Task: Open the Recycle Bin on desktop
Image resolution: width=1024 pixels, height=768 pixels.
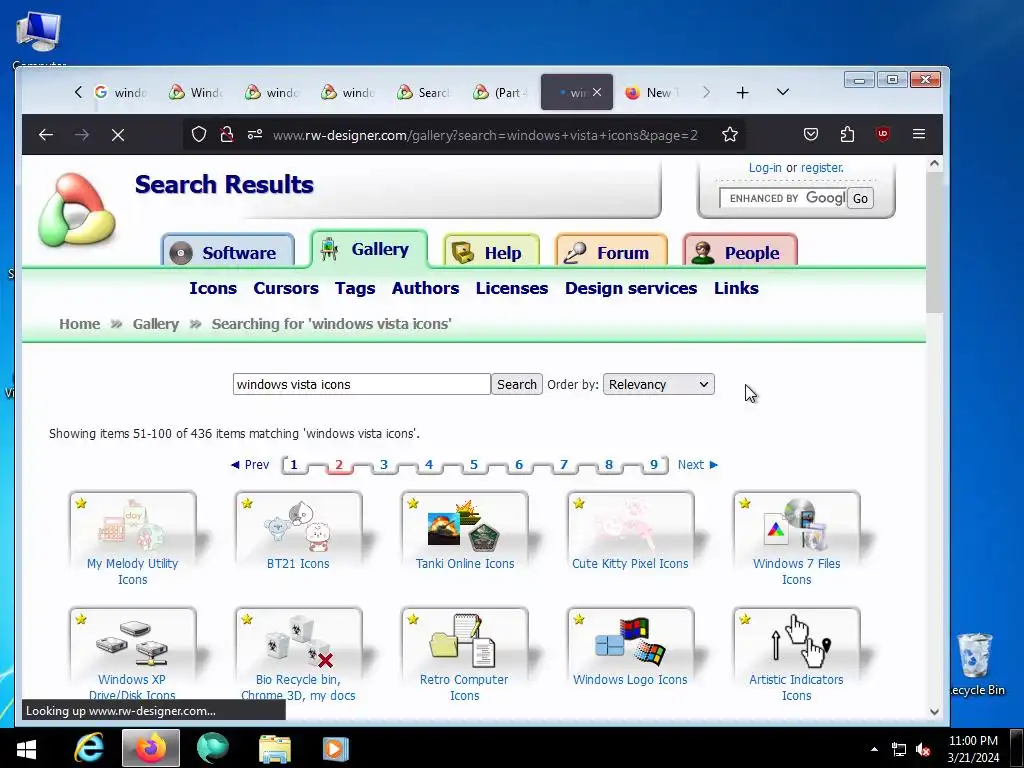Action: click(976, 664)
